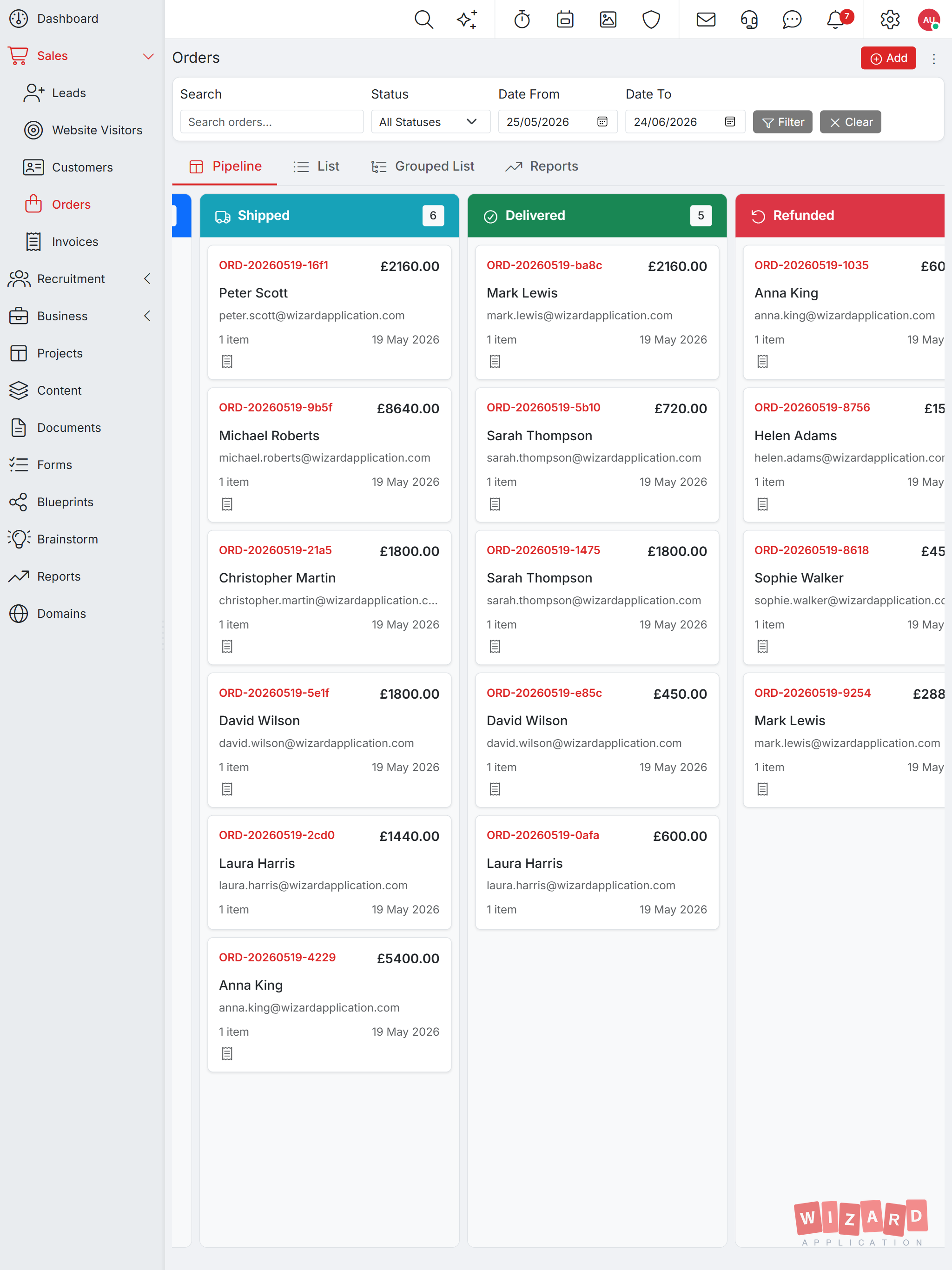Open order link ORD-20260519-1035
Viewport: 952px width, 1270px height.
tap(811, 265)
